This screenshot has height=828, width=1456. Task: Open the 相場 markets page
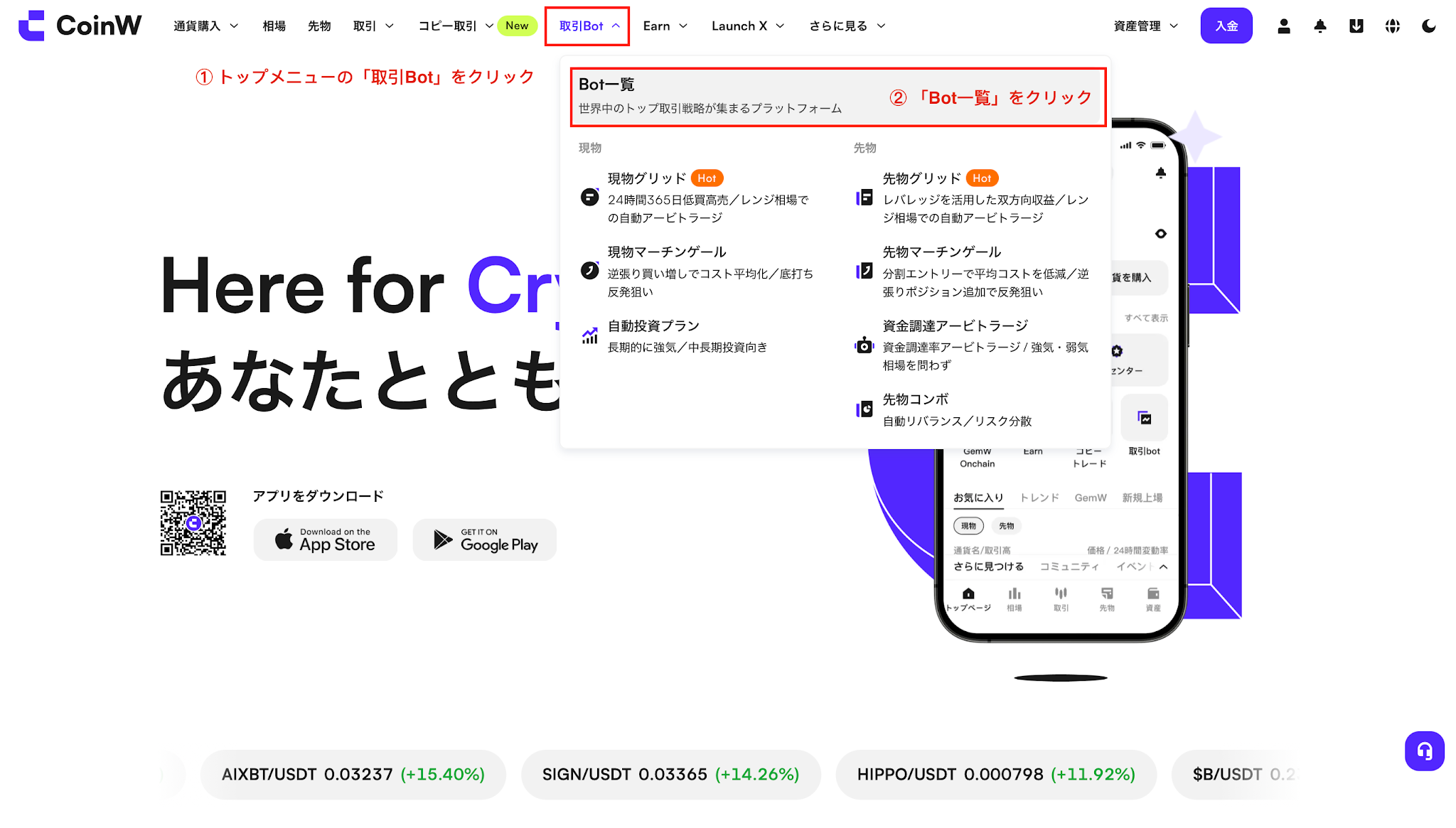click(274, 26)
